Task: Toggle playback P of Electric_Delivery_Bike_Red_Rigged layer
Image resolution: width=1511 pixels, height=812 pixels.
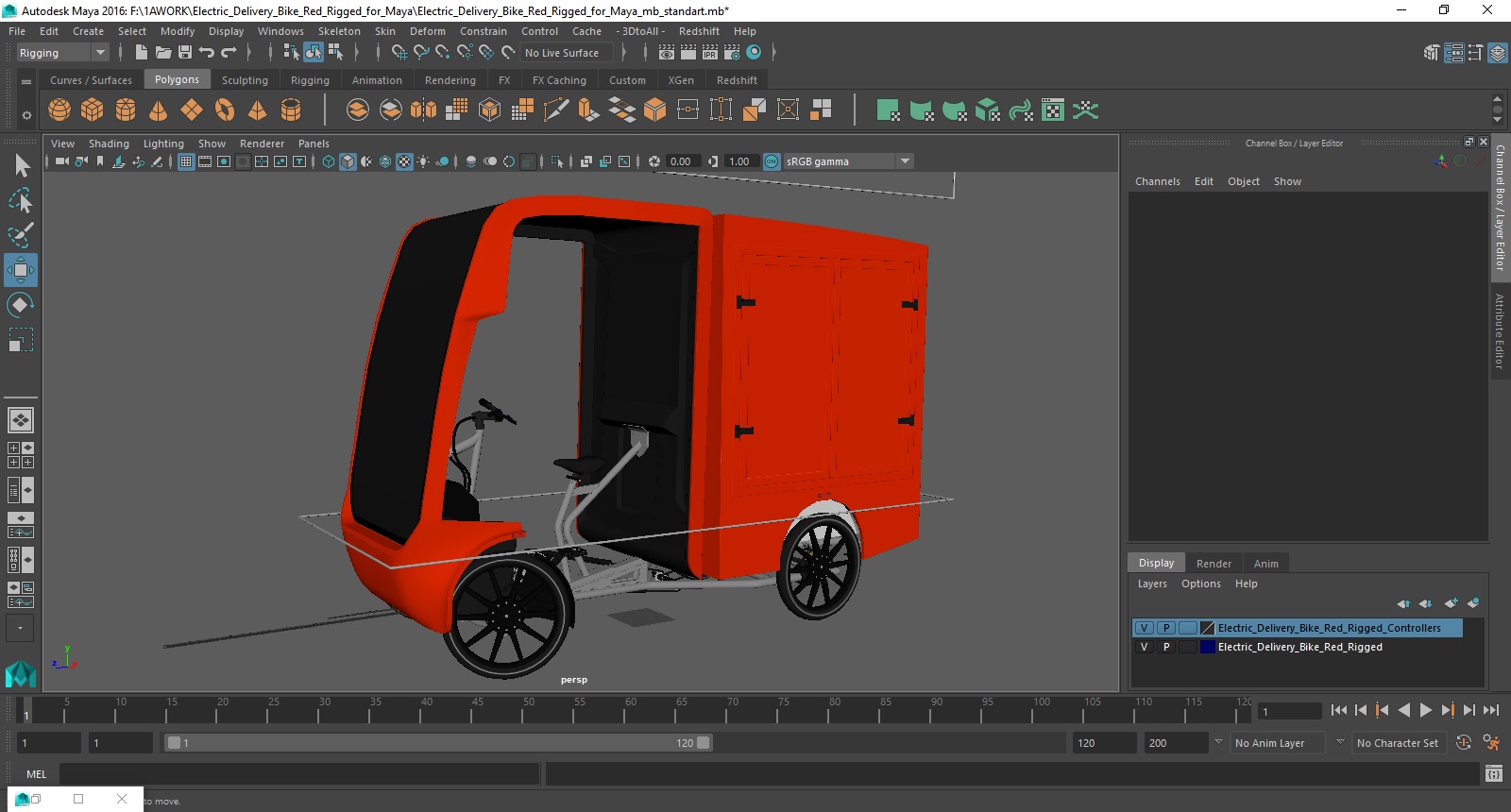Action: pyautogui.click(x=1166, y=647)
